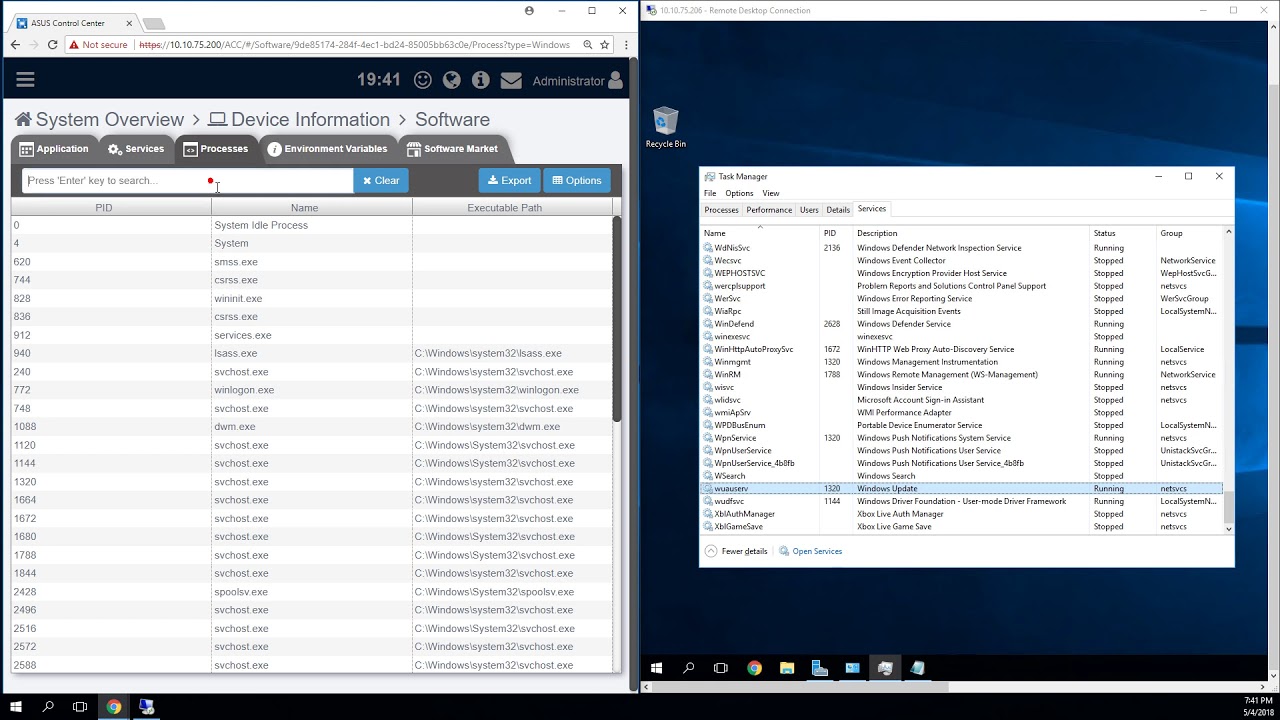Select the WinDefend service row
Viewport: 1280px width, 720px height.
(x=961, y=324)
